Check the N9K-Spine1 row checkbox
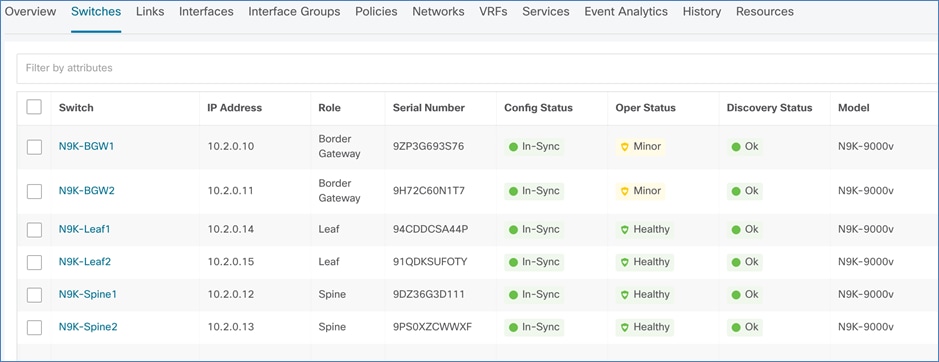The image size is (939, 362). (34, 295)
